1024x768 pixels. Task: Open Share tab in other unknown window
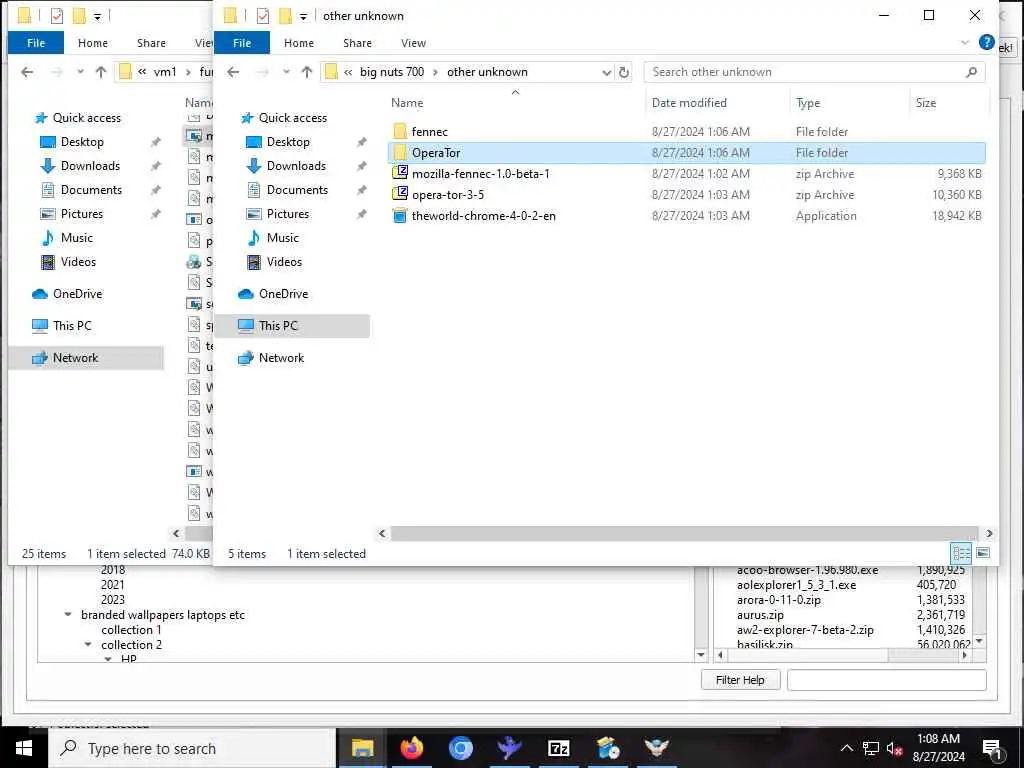pyautogui.click(x=357, y=42)
